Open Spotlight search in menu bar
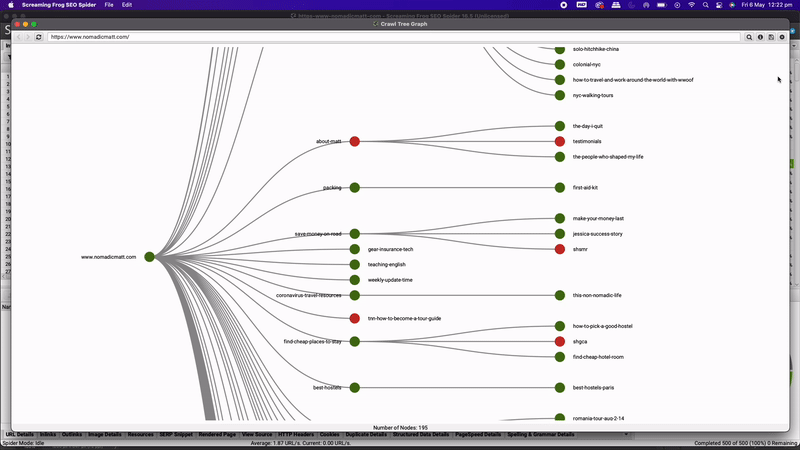The width and height of the screenshot is (800, 450). coord(706,5)
